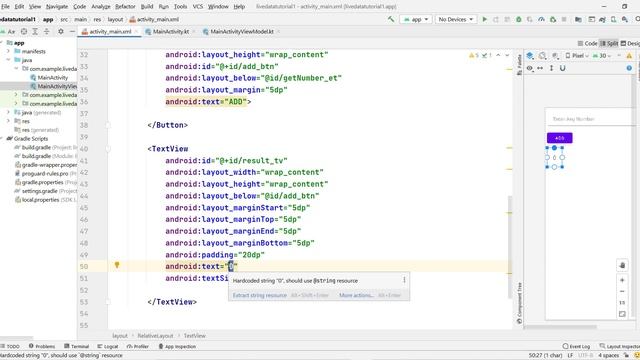Toggle horizontal expand arrow in design toolbar
This screenshot has width=640, height=360.
pos(540,68)
